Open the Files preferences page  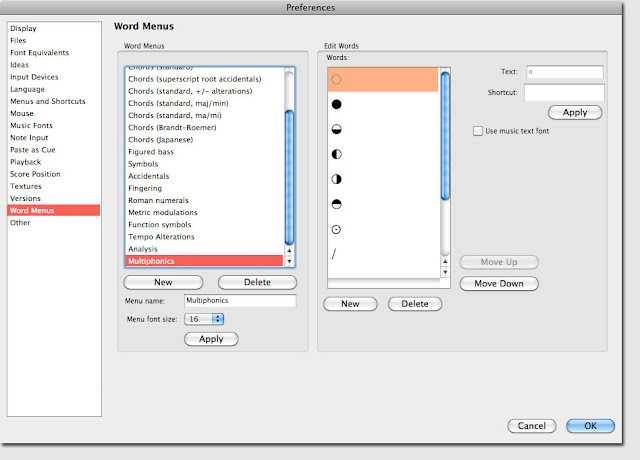point(18,40)
